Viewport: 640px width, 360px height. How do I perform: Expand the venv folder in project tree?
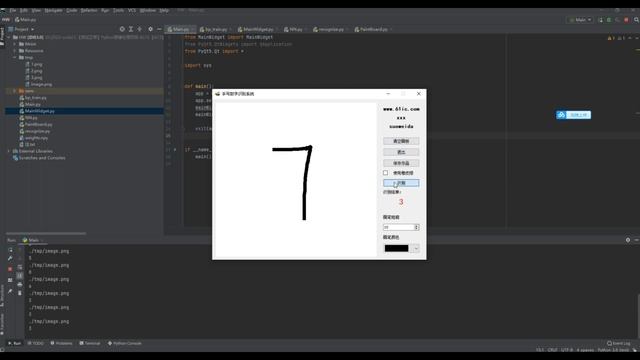[15, 91]
